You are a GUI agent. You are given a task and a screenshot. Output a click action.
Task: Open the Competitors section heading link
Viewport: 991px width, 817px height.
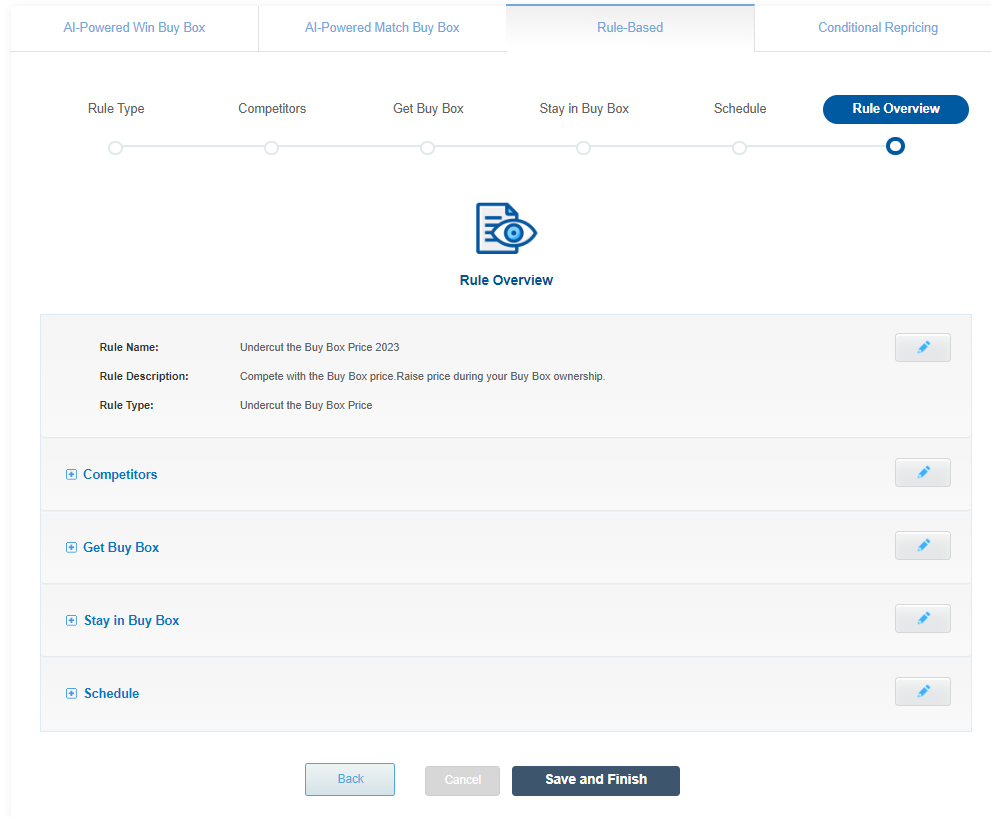click(120, 475)
